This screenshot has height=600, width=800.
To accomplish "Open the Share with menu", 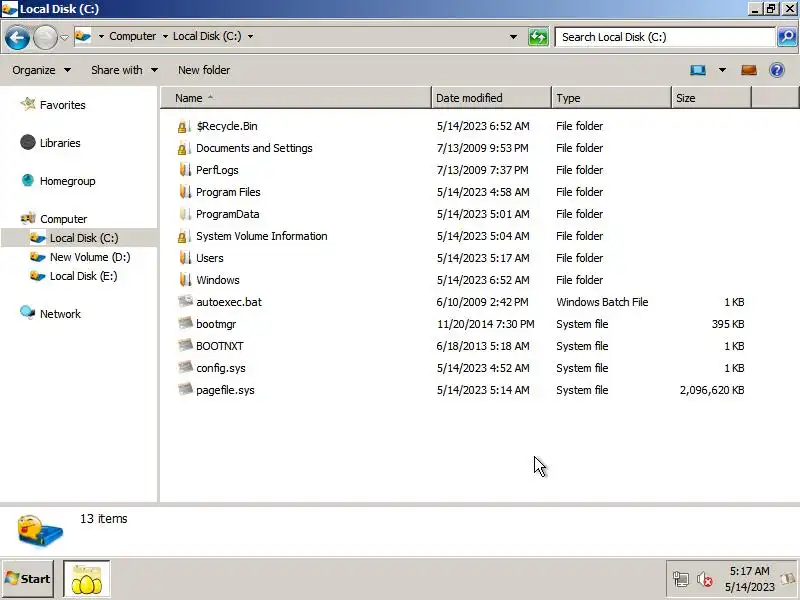I will pos(124,70).
